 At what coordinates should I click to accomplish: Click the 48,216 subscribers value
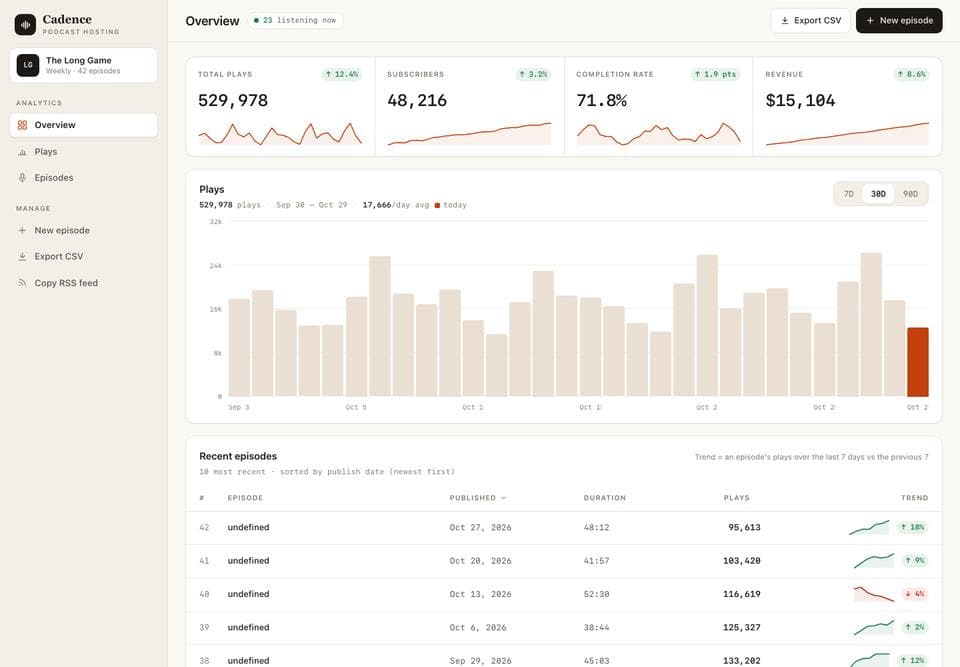pyautogui.click(x=417, y=100)
